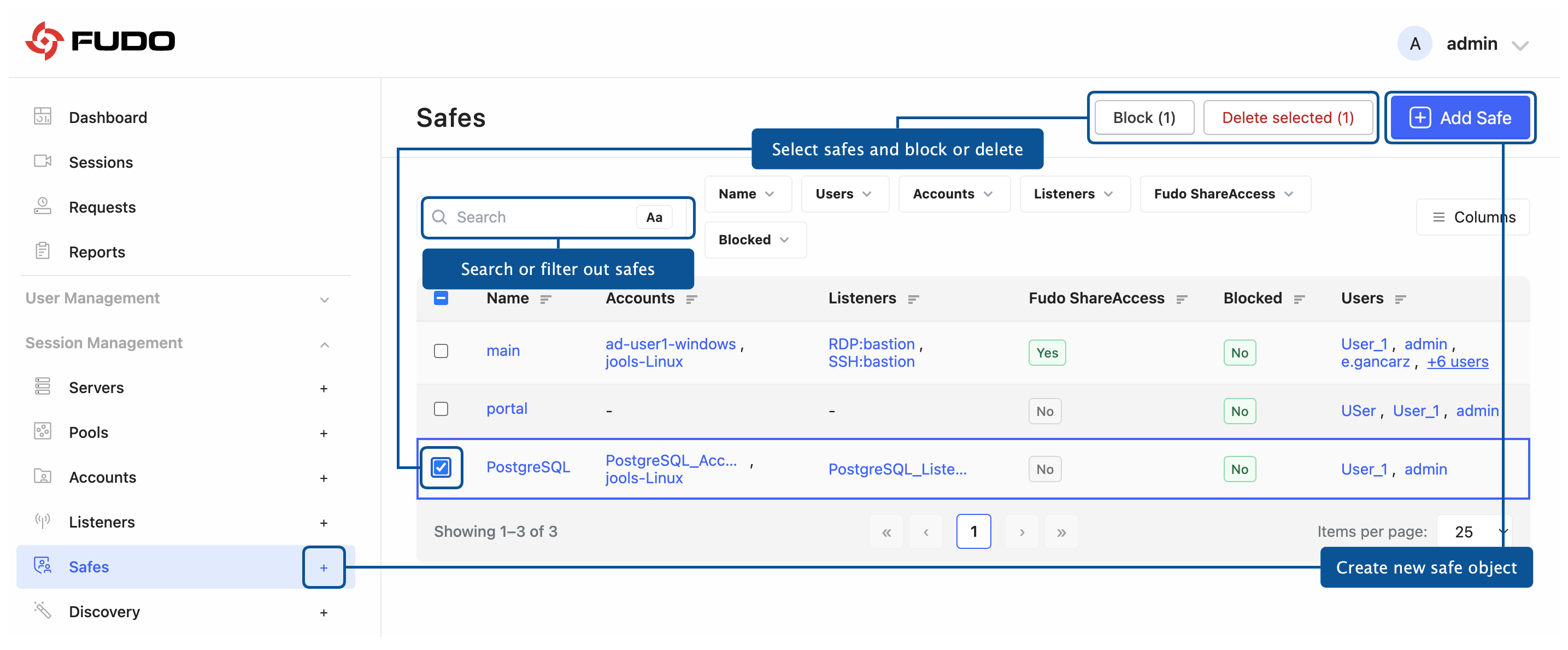Go to Discovery in the sidebar

(x=104, y=612)
